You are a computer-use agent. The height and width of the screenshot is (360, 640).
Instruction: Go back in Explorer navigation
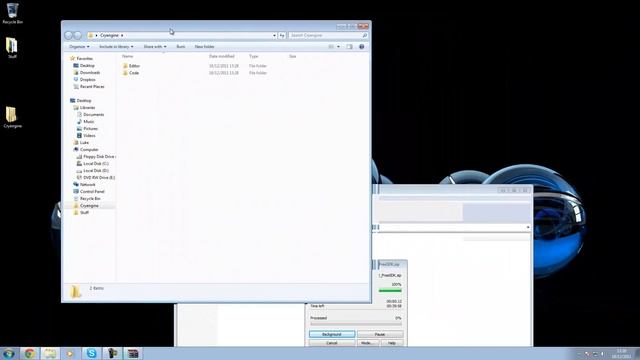click(x=69, y=36)
